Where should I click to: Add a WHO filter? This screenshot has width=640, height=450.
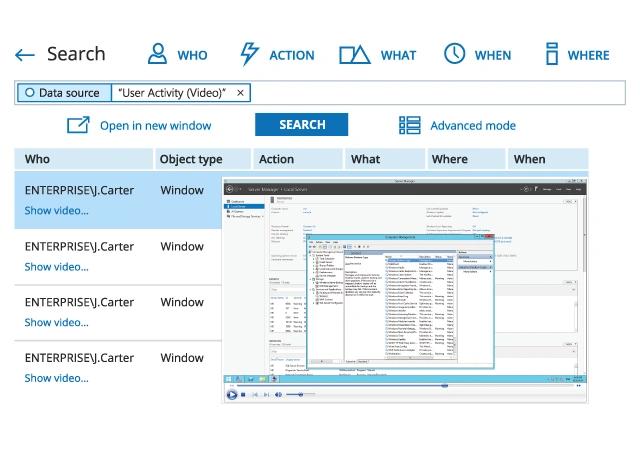tap(178, 54)
